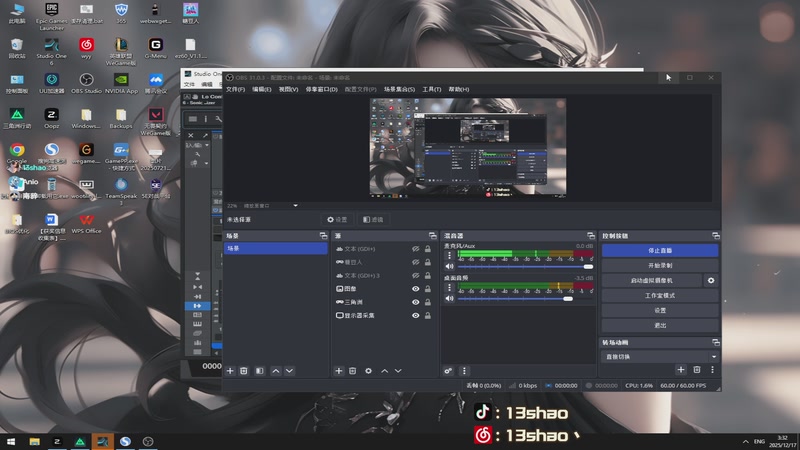The image size is (800, 450).
Task: Pop out the 场景 dock panel
Action: (323, 236)
